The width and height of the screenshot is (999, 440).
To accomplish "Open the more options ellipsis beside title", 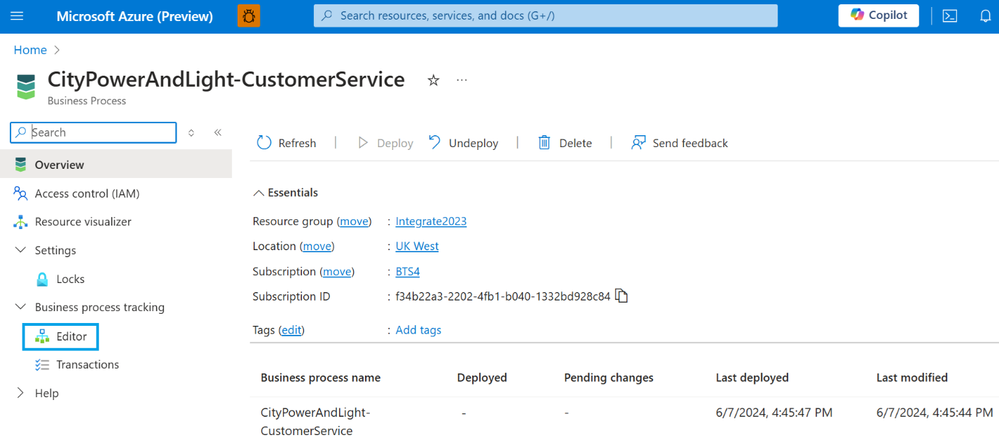I will pyautogui.click(x=463, y=80).
